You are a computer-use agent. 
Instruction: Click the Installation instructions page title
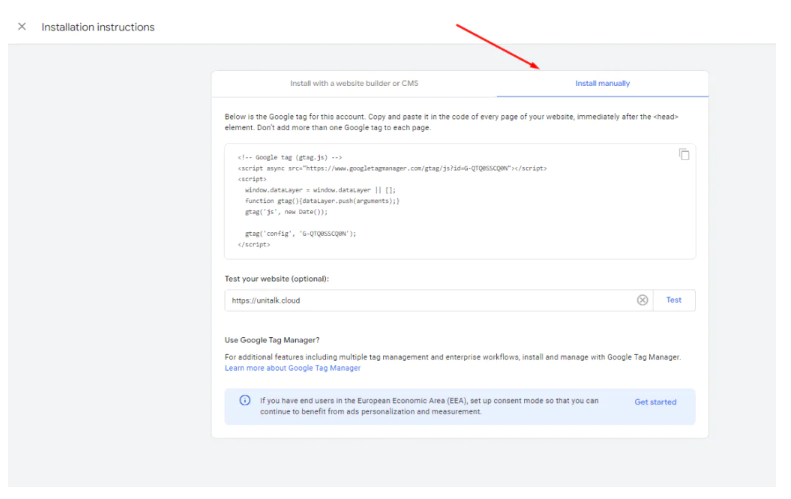[98, 27]
